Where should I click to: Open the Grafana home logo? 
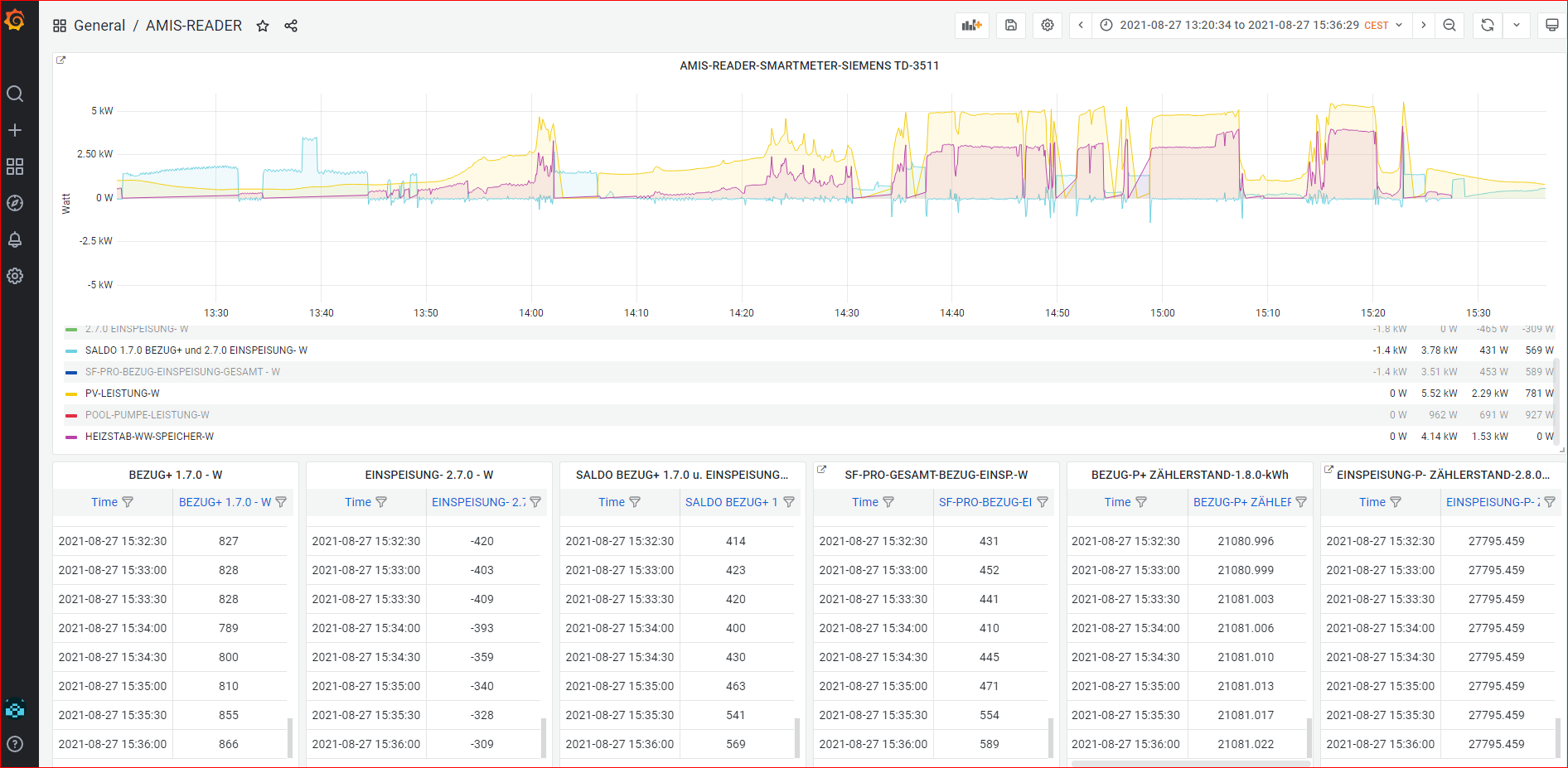(15, 19)
